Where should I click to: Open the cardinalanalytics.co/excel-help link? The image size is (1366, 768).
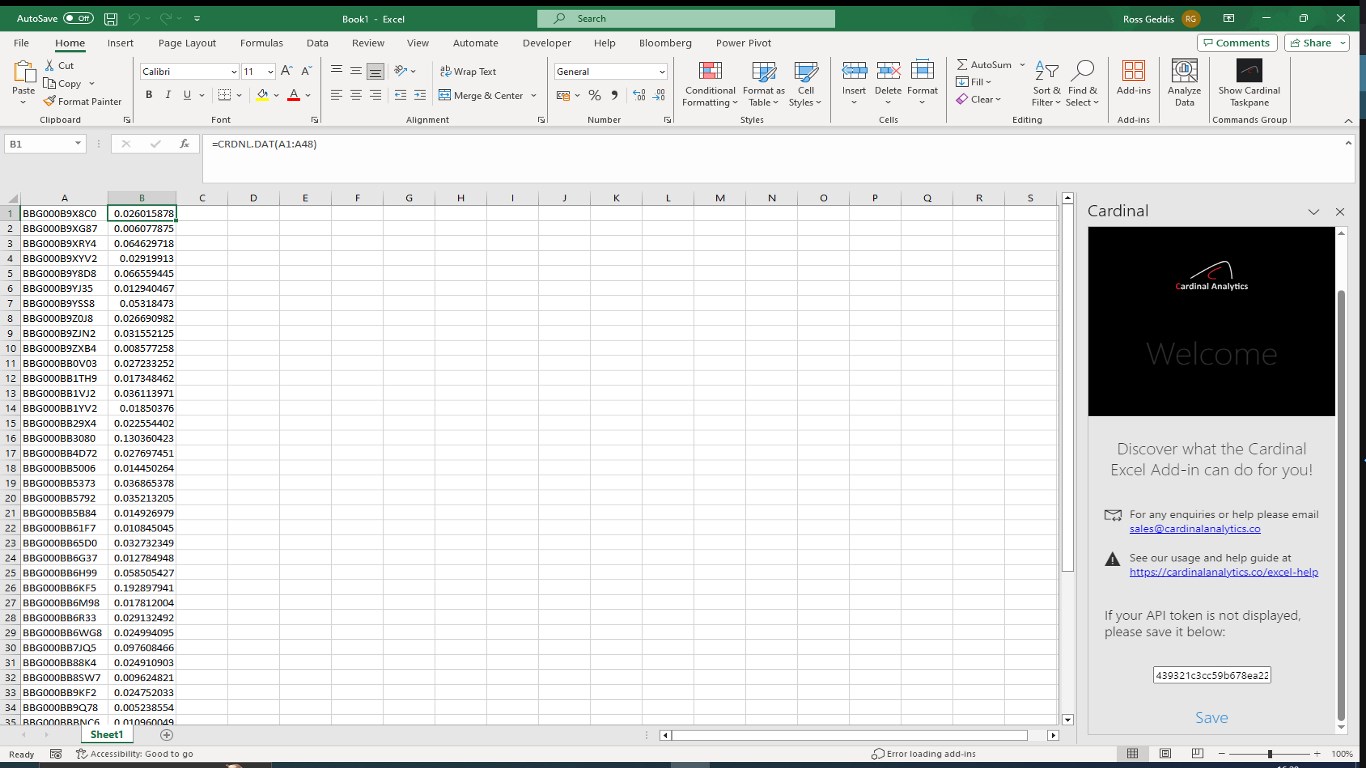point(1223,572)
